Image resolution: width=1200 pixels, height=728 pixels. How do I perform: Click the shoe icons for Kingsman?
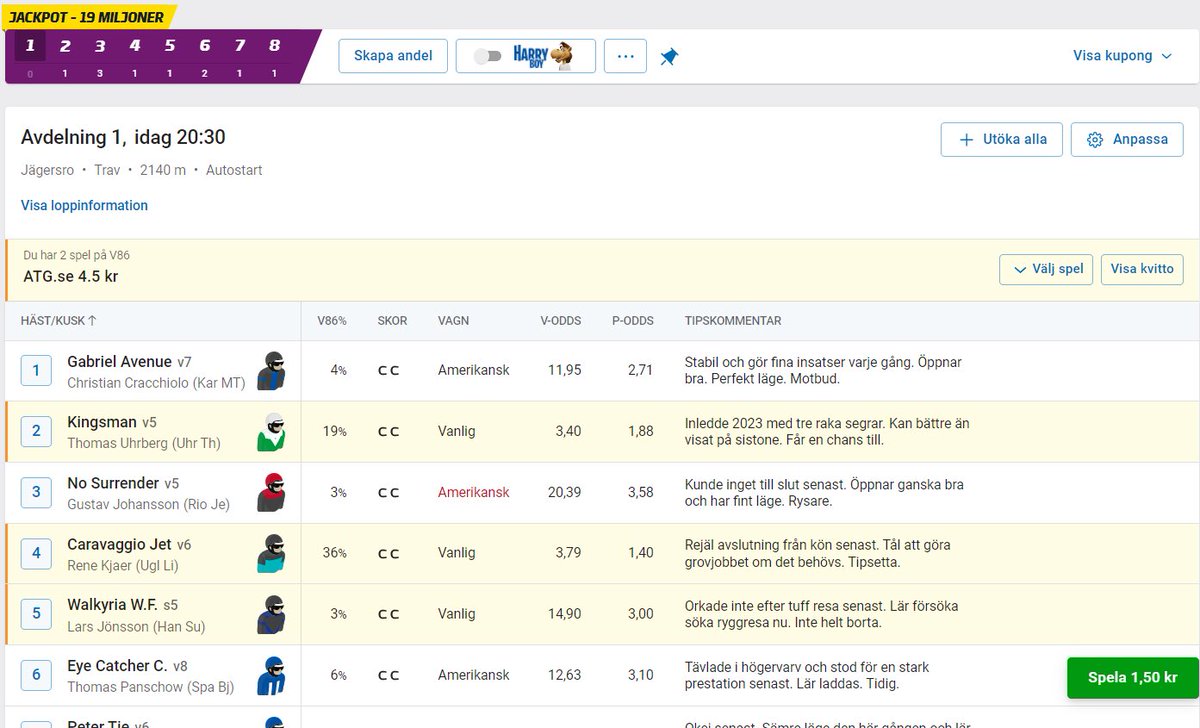[x=389, y=432]
